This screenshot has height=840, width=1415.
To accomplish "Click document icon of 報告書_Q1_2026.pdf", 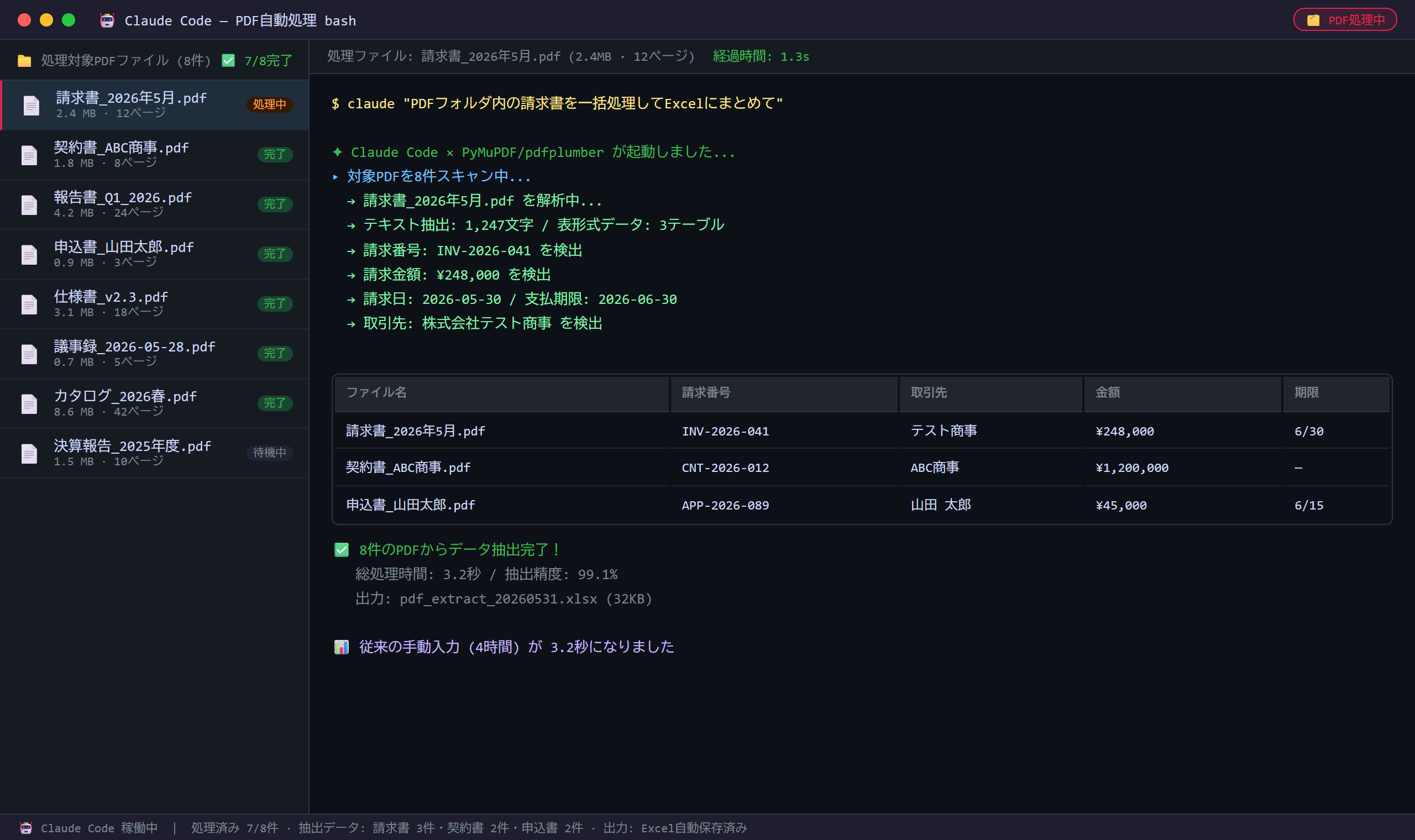I will point(29,205).
